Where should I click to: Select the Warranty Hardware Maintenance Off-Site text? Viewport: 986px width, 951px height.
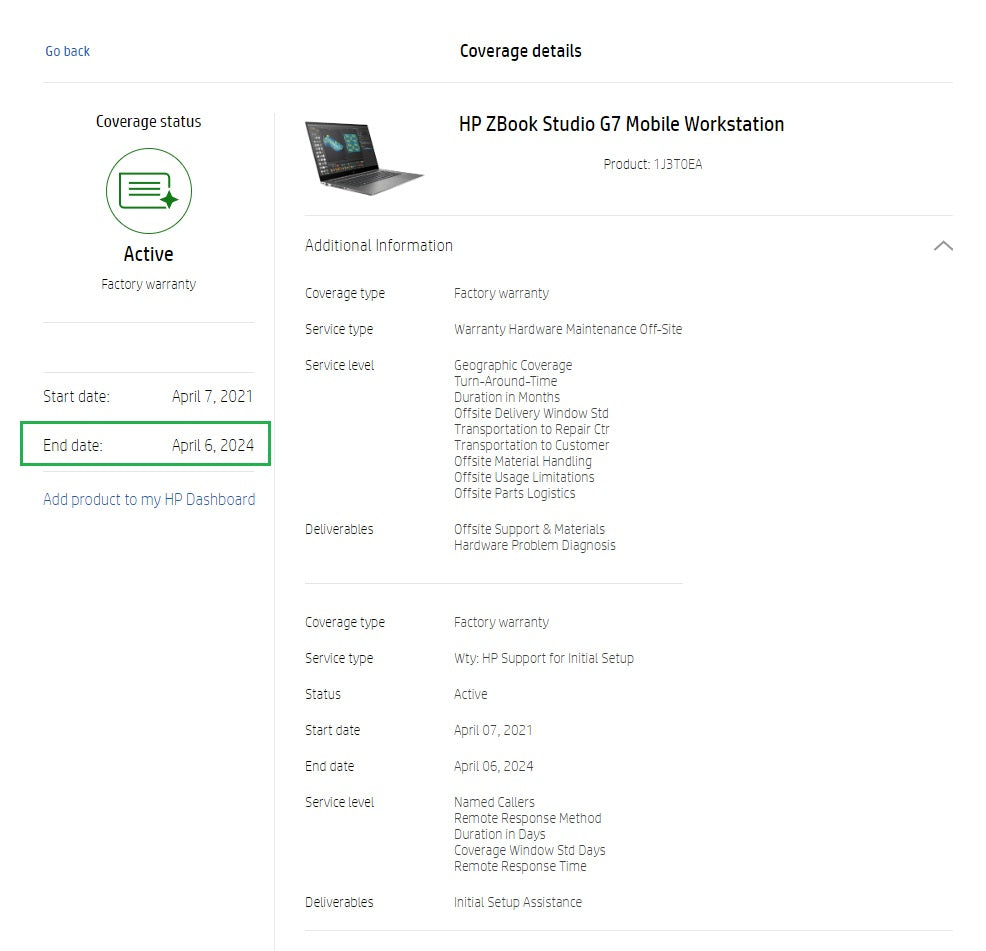568,329
